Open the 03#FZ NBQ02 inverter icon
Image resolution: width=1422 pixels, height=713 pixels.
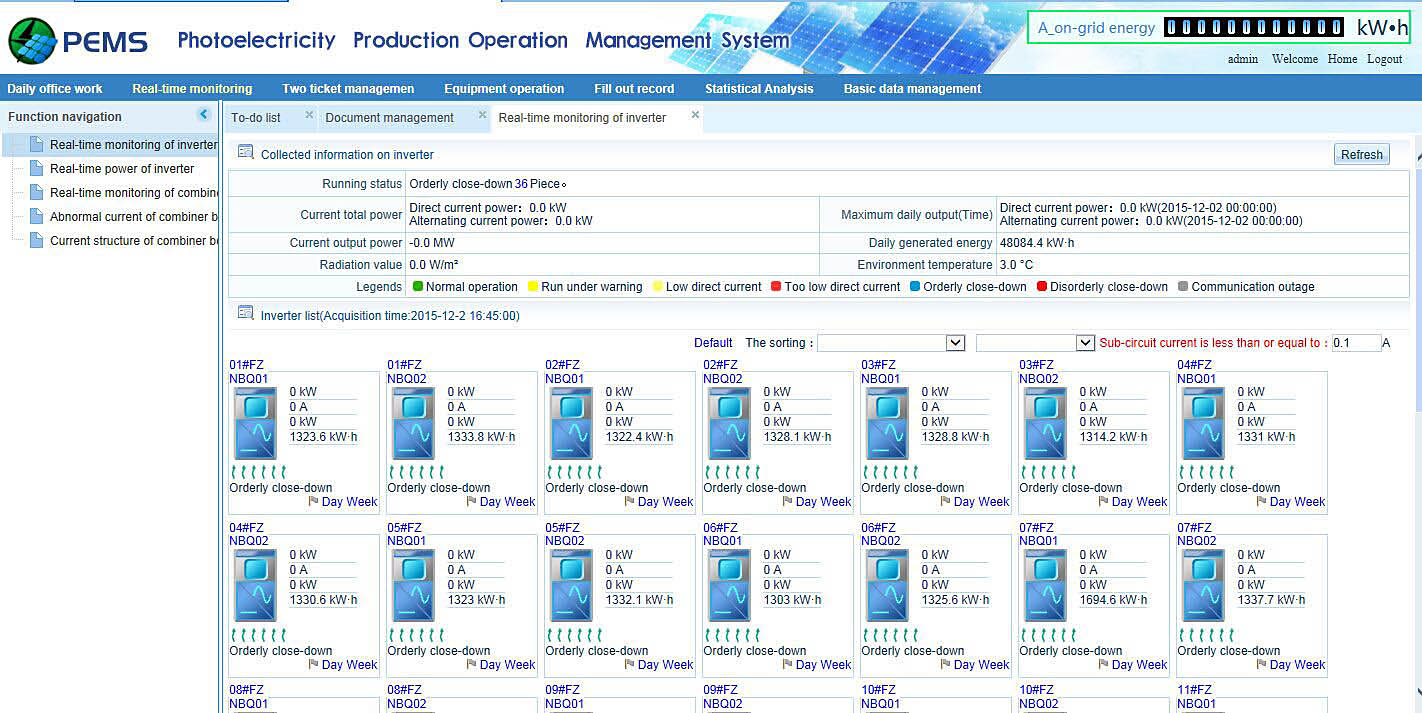(x=1045, y=424)
